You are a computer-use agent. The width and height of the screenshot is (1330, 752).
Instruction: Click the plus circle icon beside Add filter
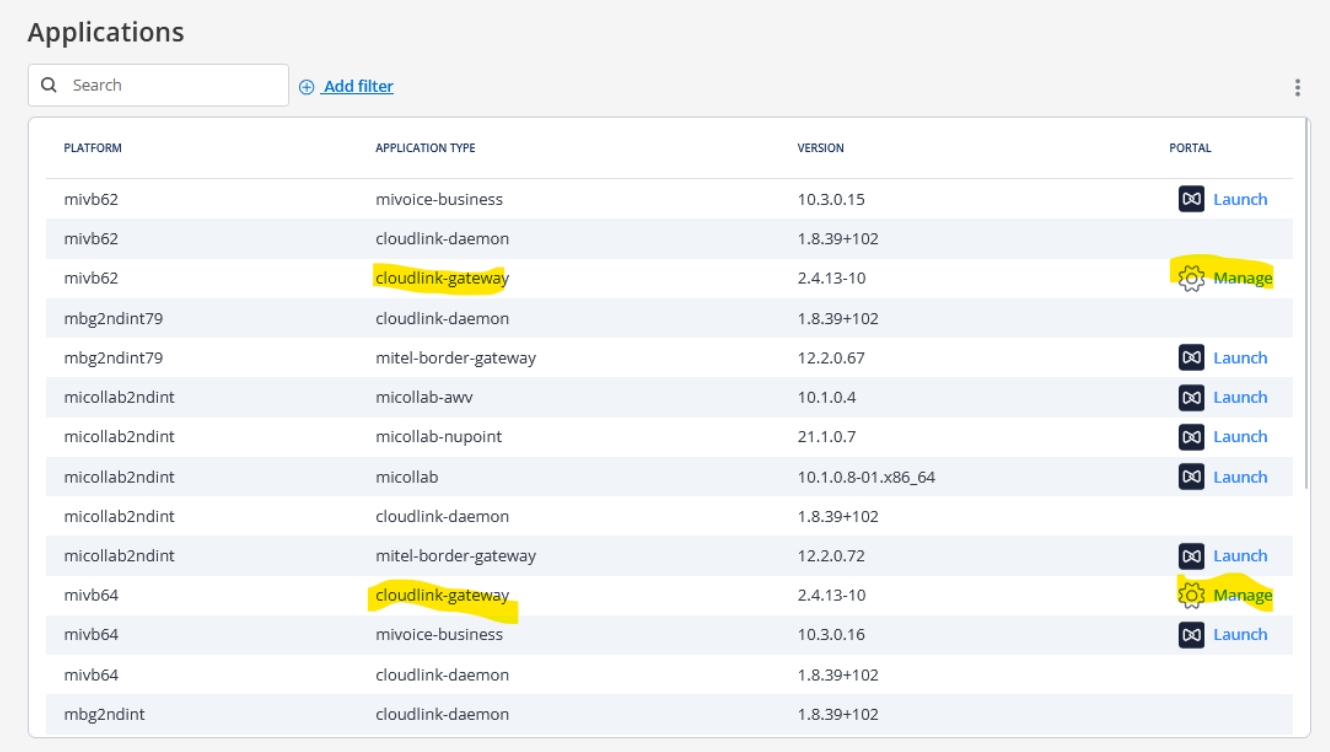307,87
